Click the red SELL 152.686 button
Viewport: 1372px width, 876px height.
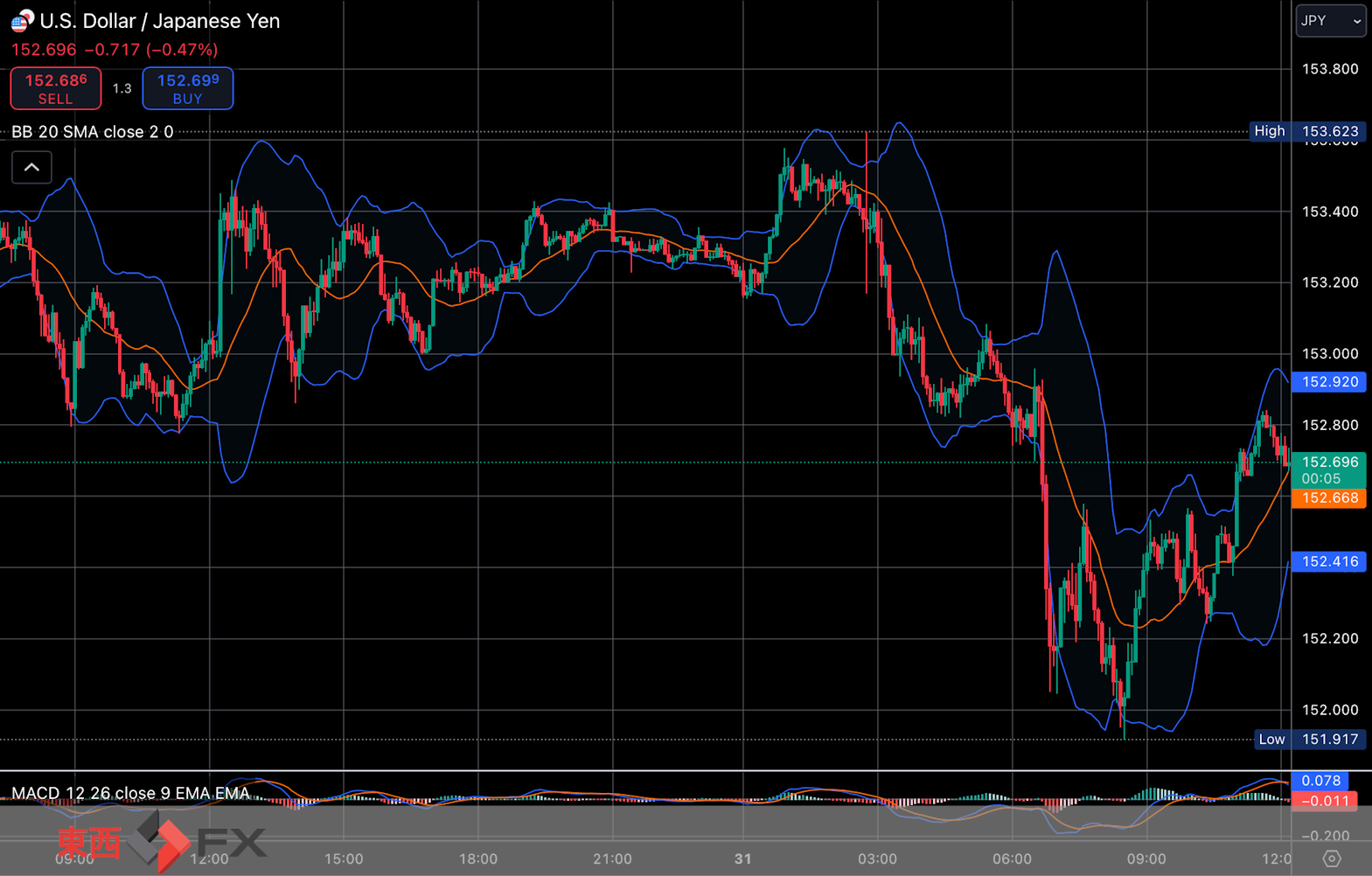coord(56,88)
